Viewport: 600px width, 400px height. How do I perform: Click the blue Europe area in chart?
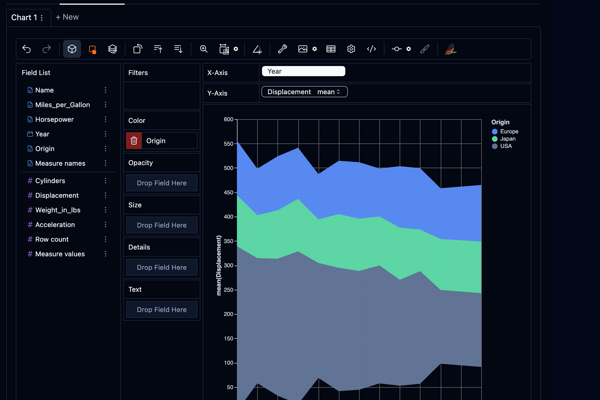pos(360,188)
